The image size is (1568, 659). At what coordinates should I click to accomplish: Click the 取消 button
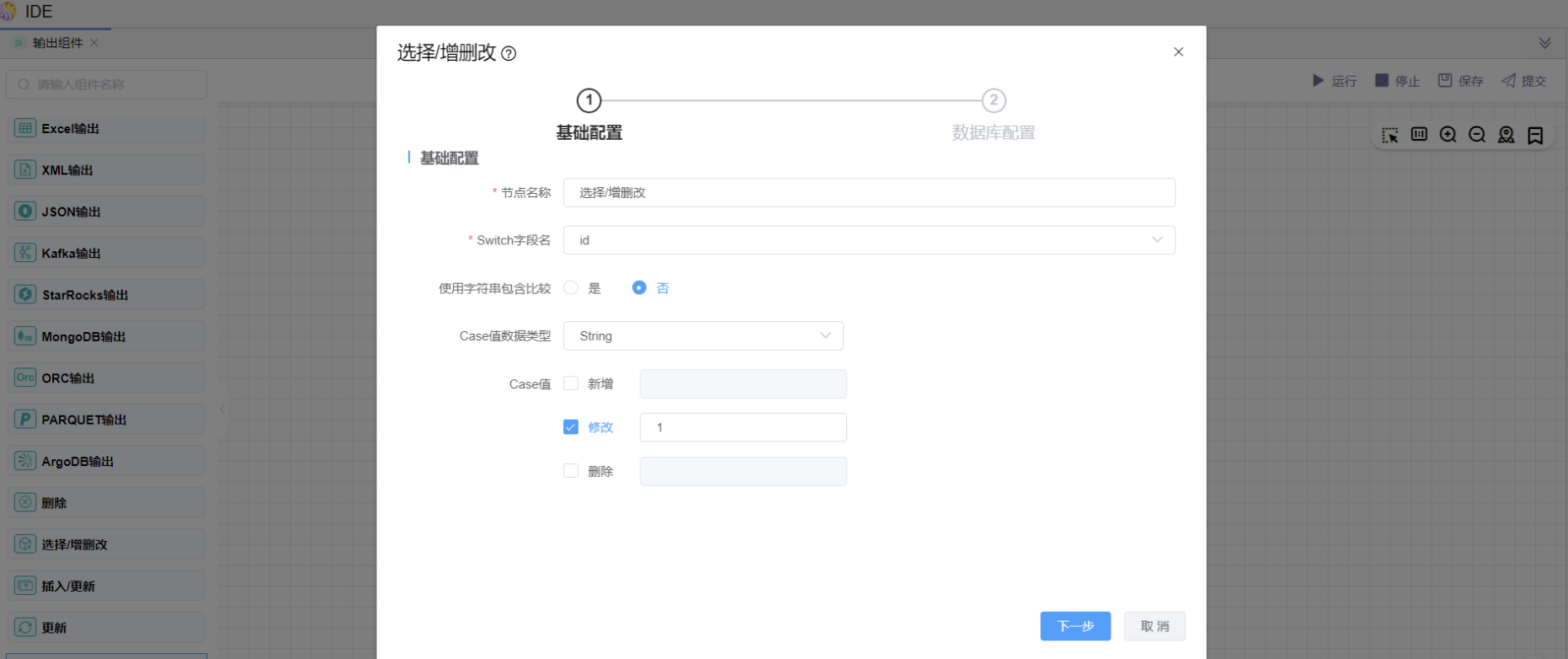1155,626
